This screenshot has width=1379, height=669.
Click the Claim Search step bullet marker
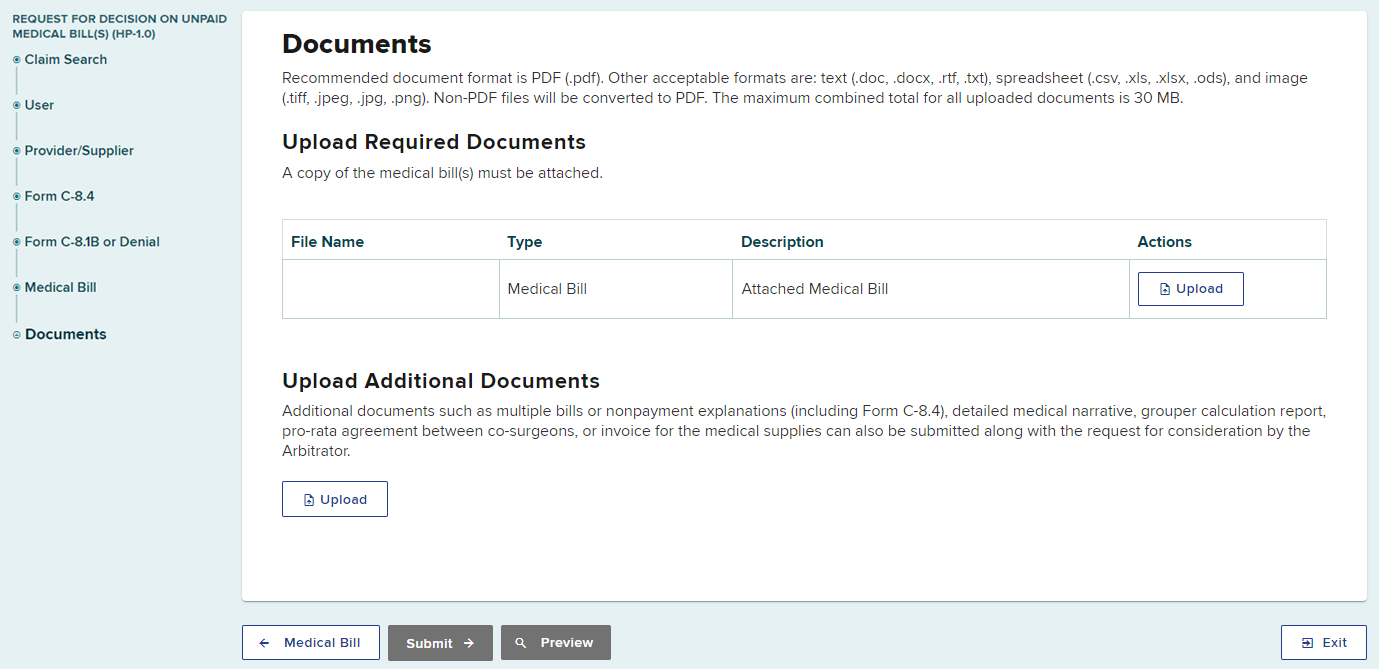pos(16,60)
